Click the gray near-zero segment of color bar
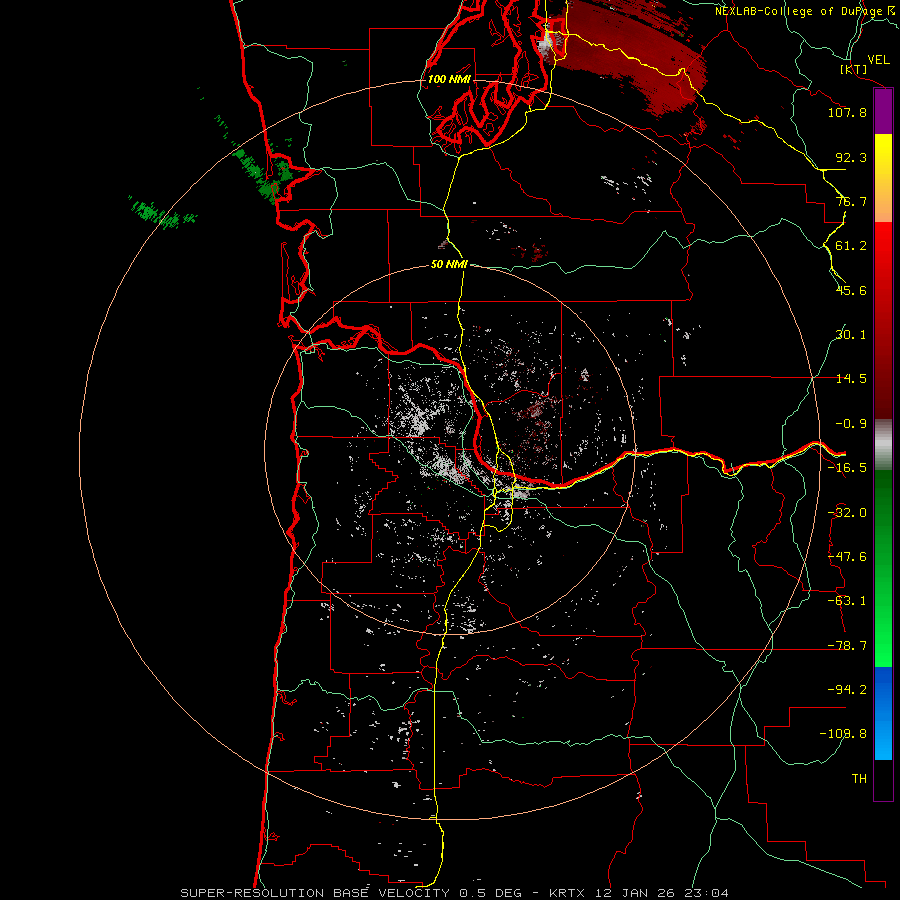Screen dimensions: 900x900 coord(883,445)
